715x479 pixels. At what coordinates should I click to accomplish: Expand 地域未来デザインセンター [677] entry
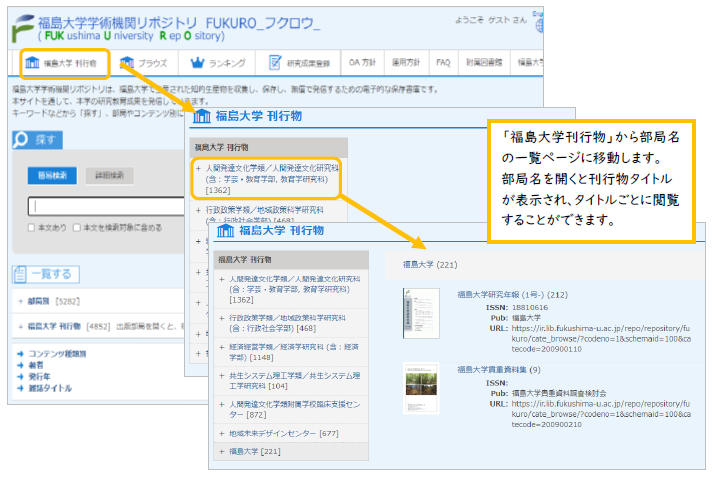(x=223, y=433)
